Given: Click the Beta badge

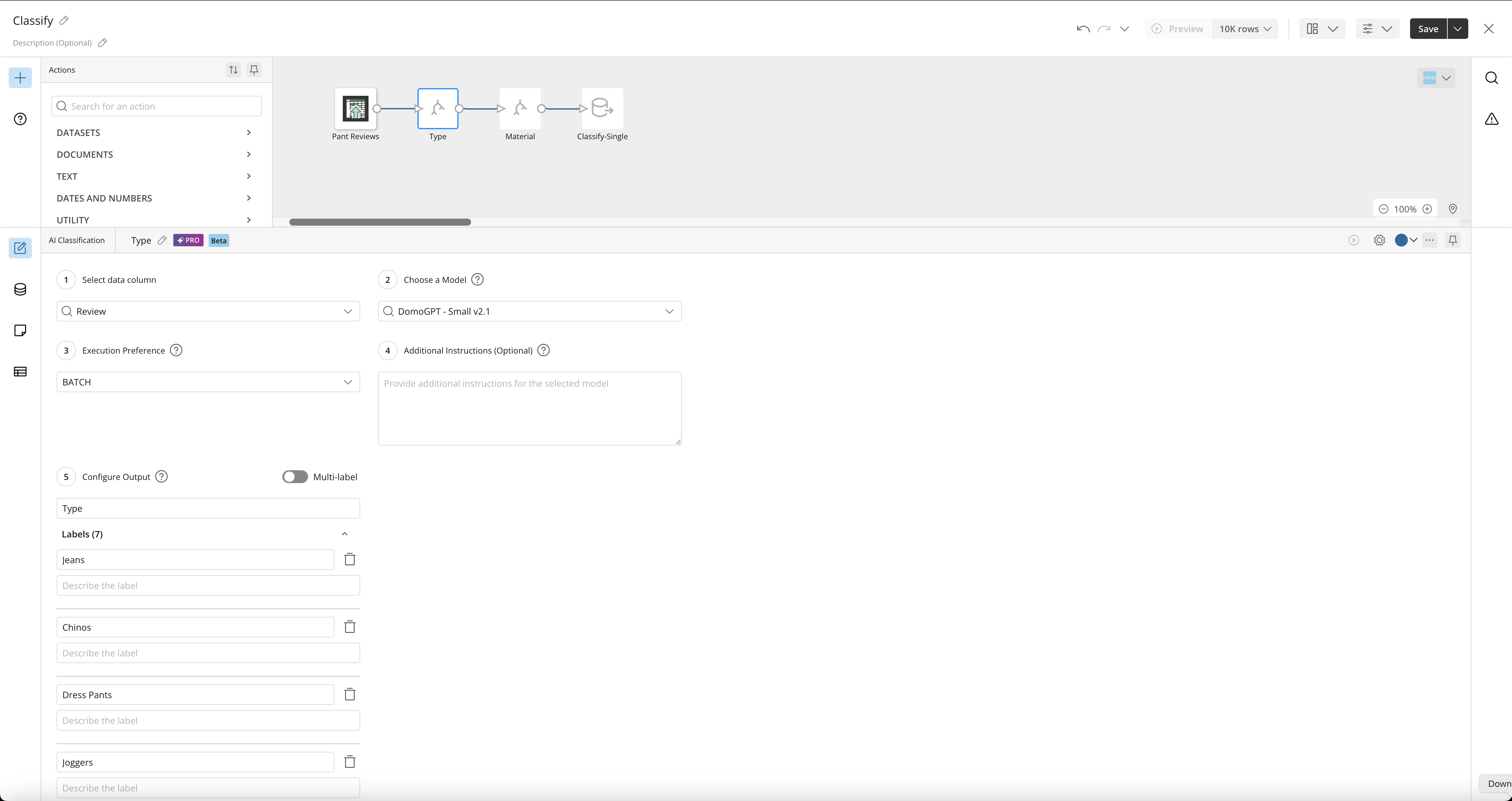Looking at the screenshot, I should coord(219,241).
